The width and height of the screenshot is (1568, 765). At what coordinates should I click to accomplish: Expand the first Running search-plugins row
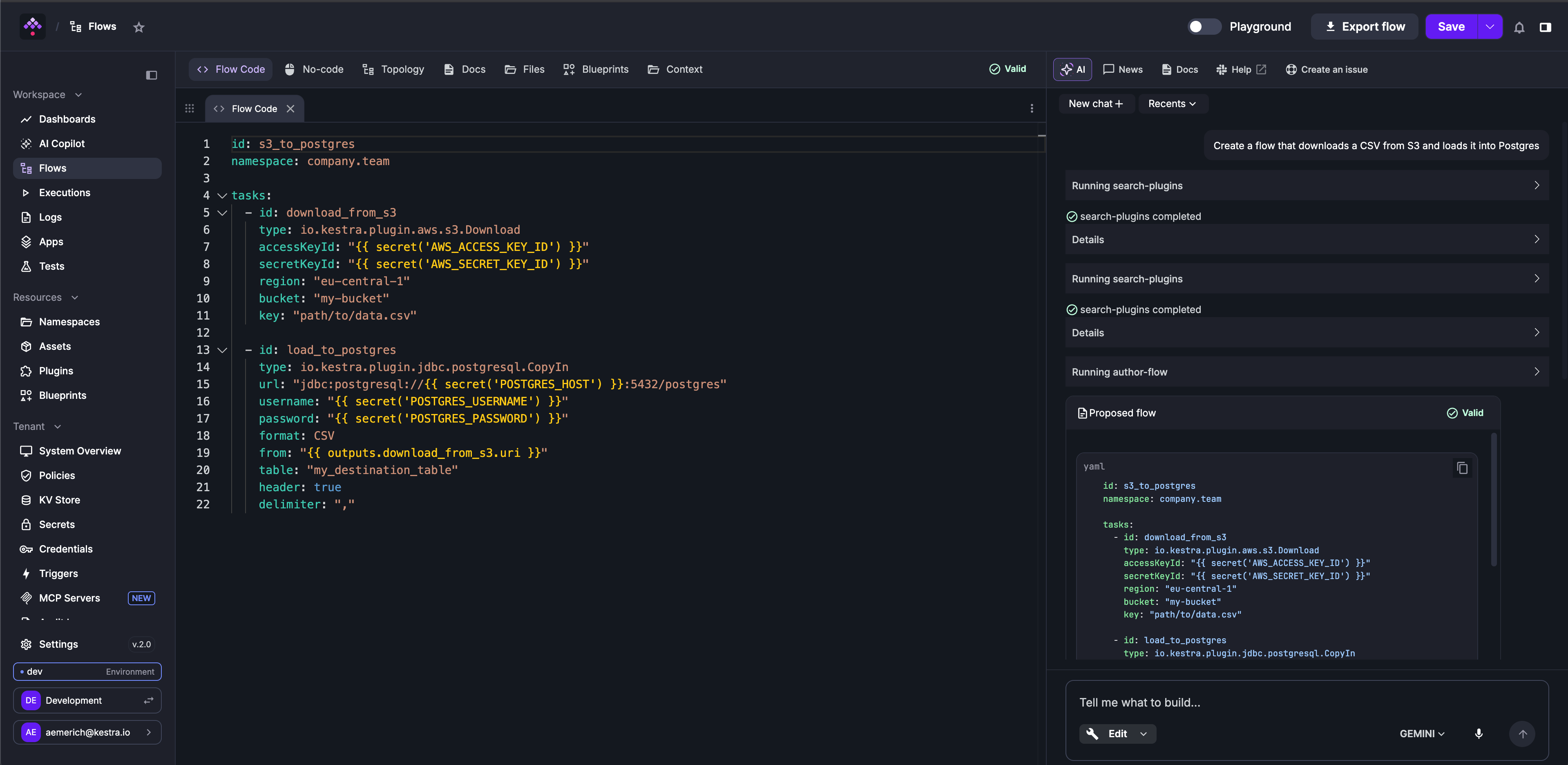tap(1306, 185)
